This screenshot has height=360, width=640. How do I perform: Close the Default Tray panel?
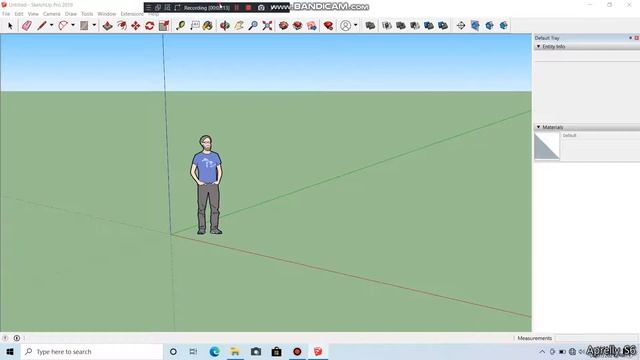point(636,38)
